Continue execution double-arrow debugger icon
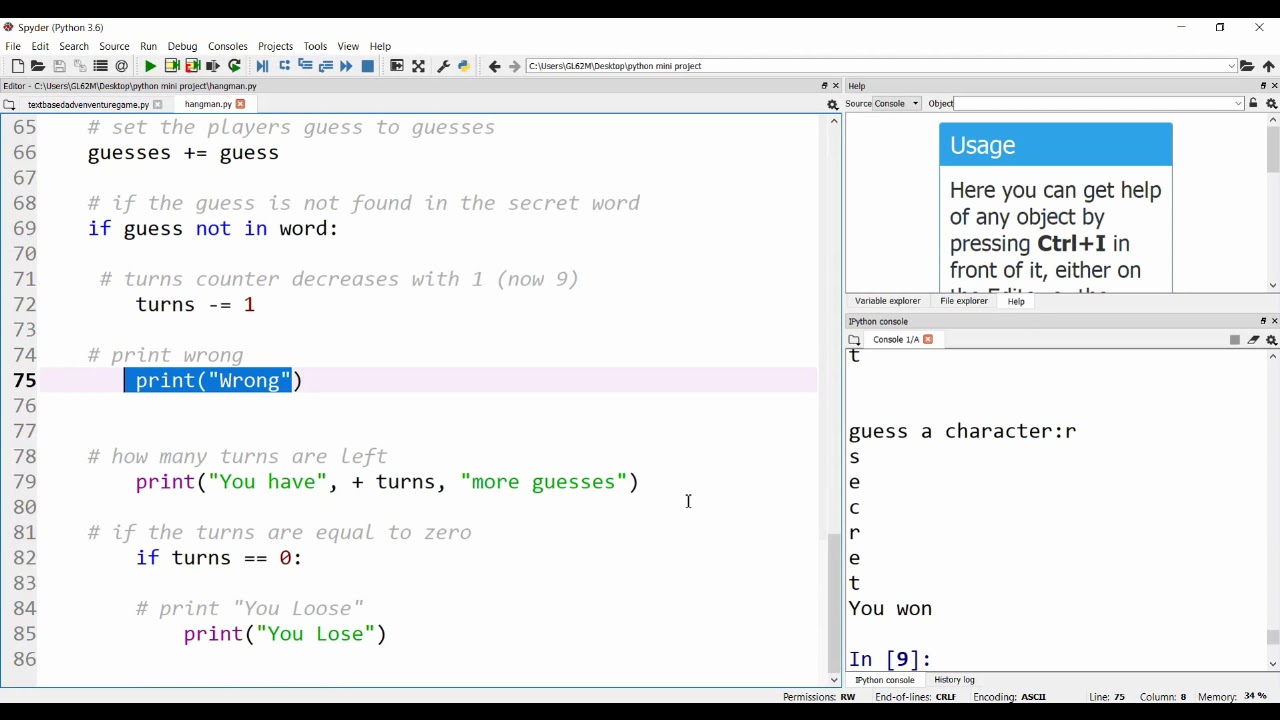The width and height of the screenshot is (1280, 720). pos(346,66)
